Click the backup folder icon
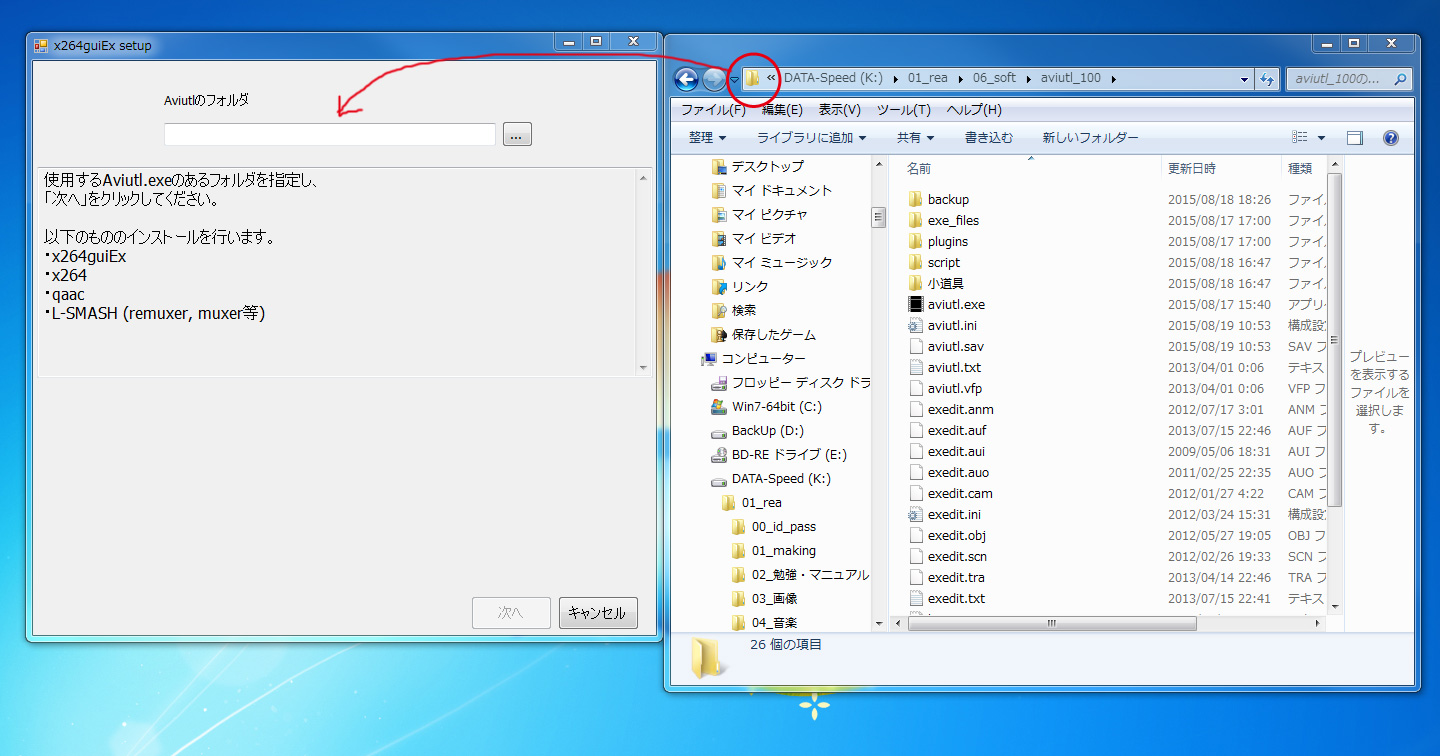 pos(916,199)
